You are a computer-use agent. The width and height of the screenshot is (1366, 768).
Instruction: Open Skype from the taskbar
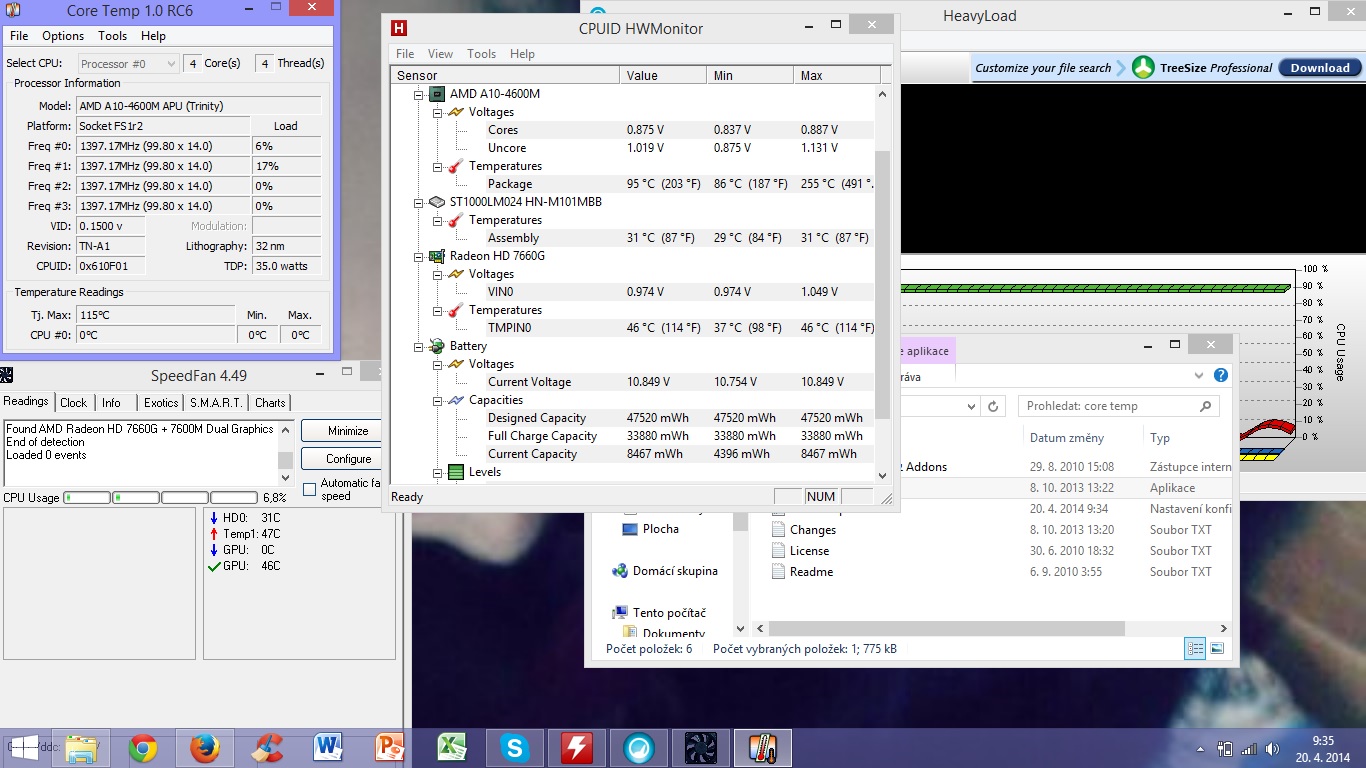[x=515, y=747]
